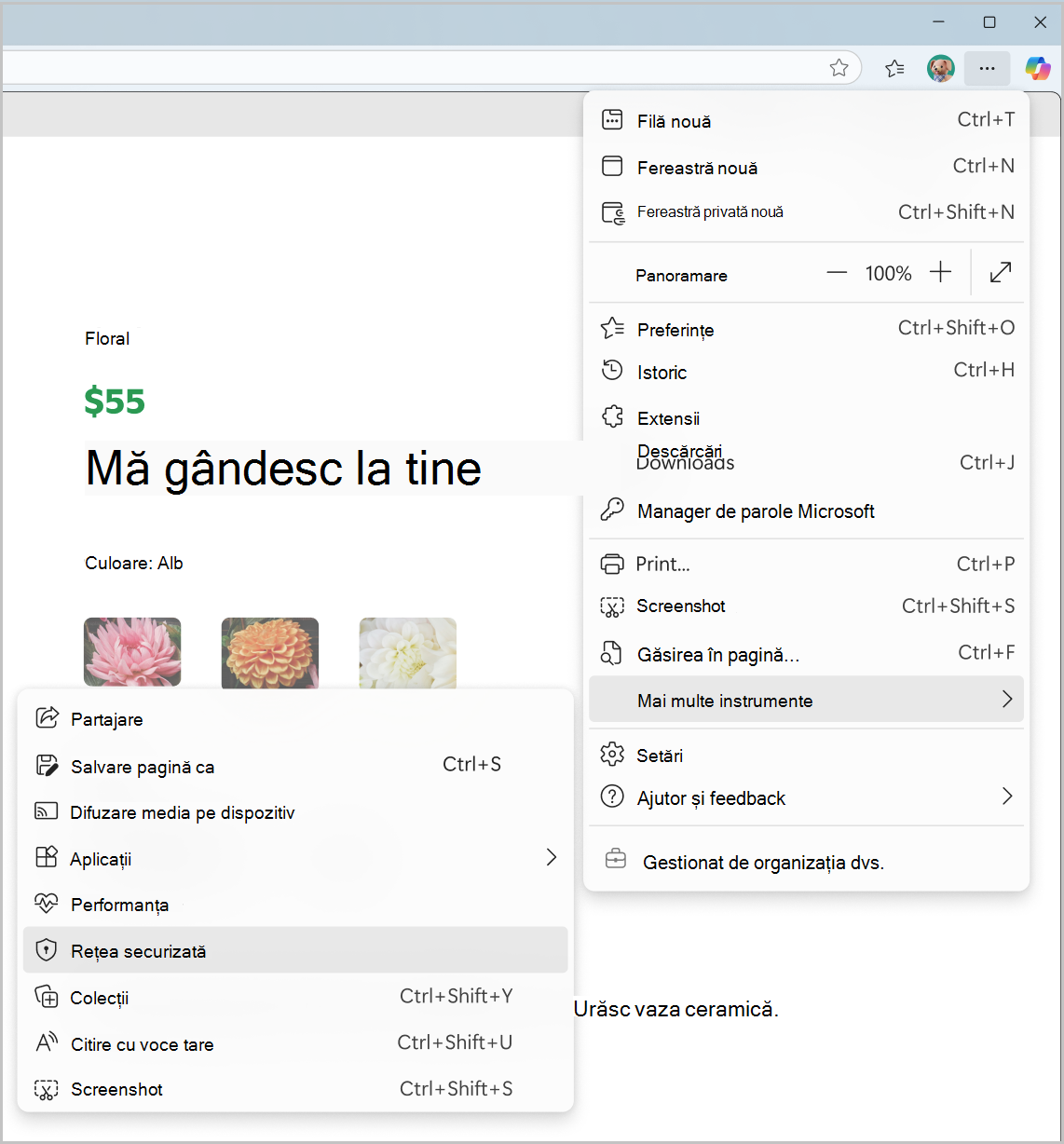Click the briefcase icon for managed organization
This screenshot has width=1064, height=1144.
[616, 859]
